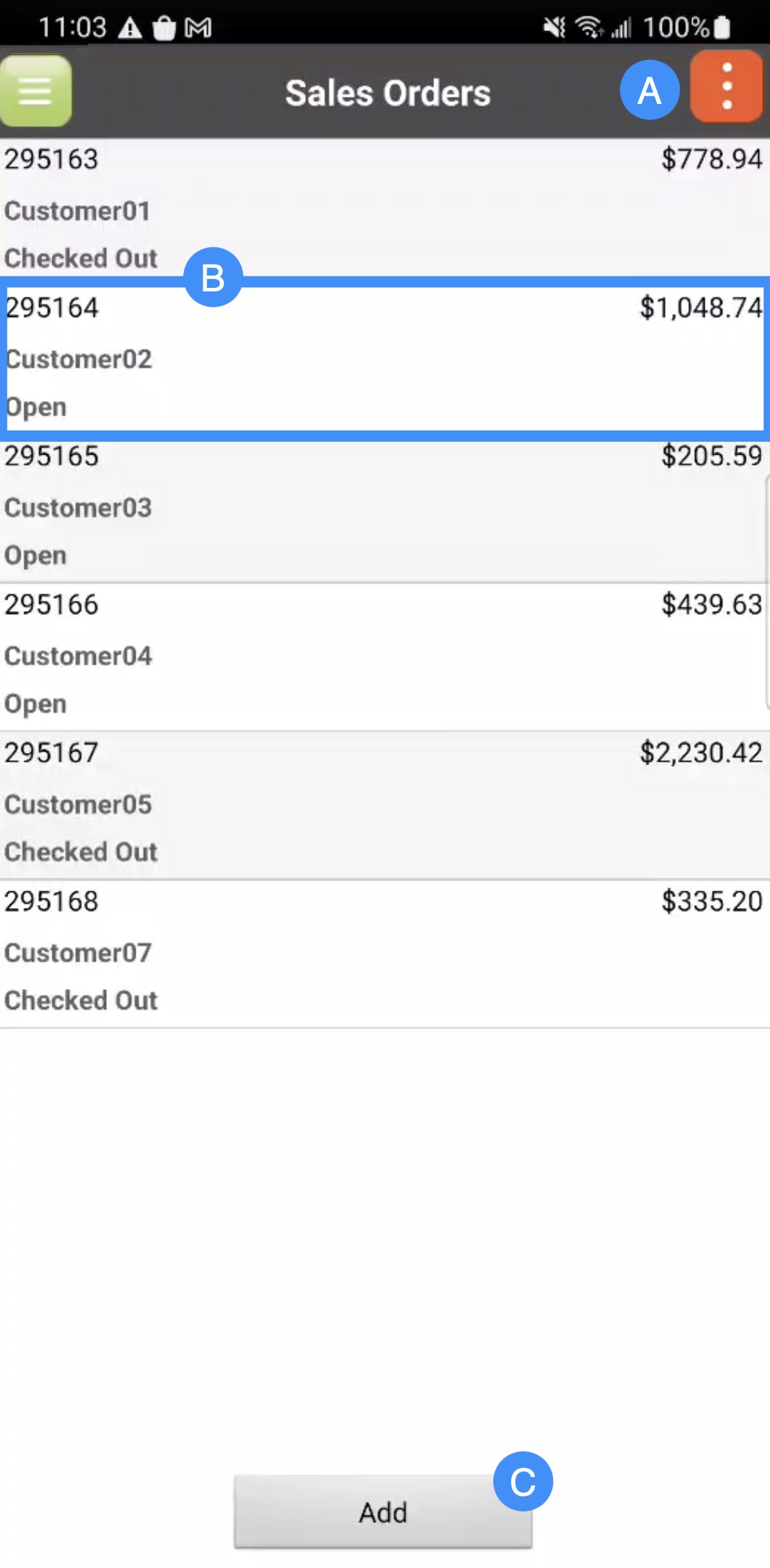This screenshot has height=1568, width=770.
Task: Tap the muted sound status icon
Action: (553, 28)
